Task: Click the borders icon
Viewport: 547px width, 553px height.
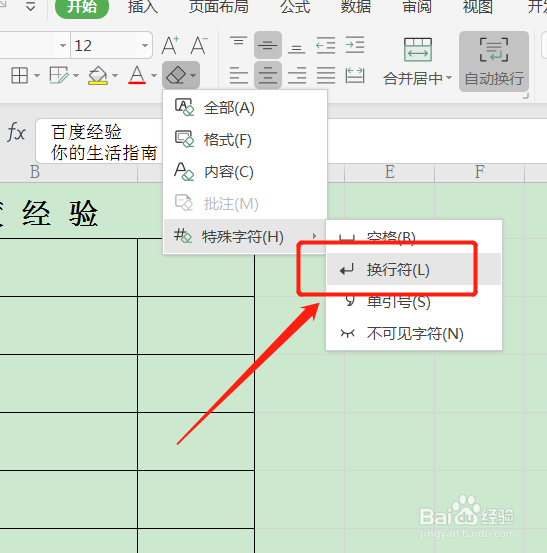Action: [x=20, y=75]
